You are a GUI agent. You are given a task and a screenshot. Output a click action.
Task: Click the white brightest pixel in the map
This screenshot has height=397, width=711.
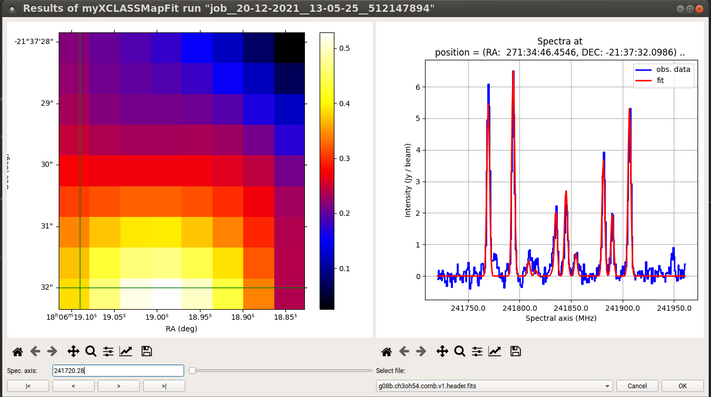(x=166, y=294)
